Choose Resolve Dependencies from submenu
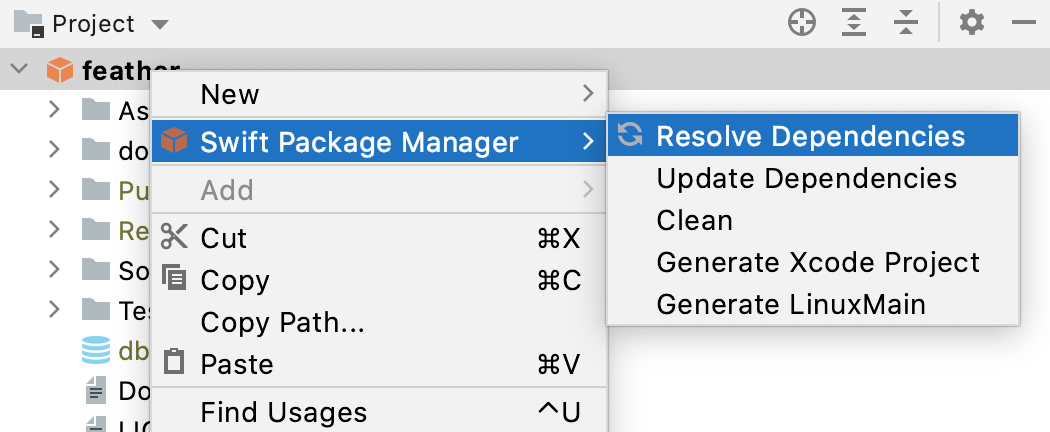This screenshot has height=432, width=1050. (x=810, y=137)
